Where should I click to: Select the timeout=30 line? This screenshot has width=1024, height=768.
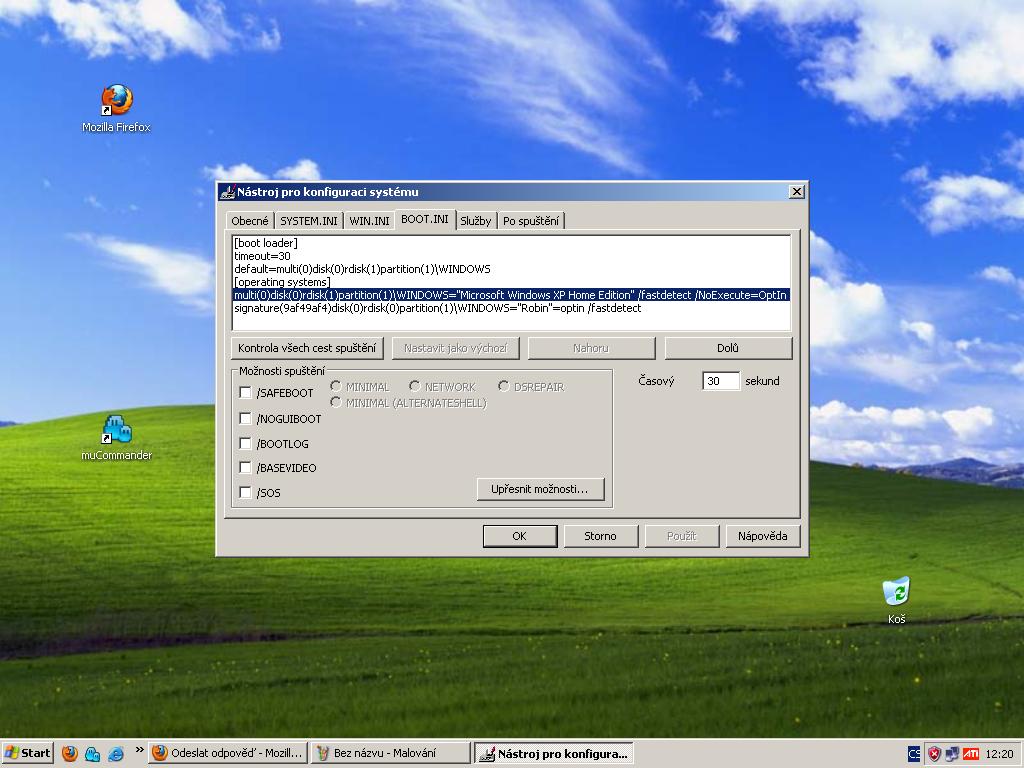pos(263,256)
